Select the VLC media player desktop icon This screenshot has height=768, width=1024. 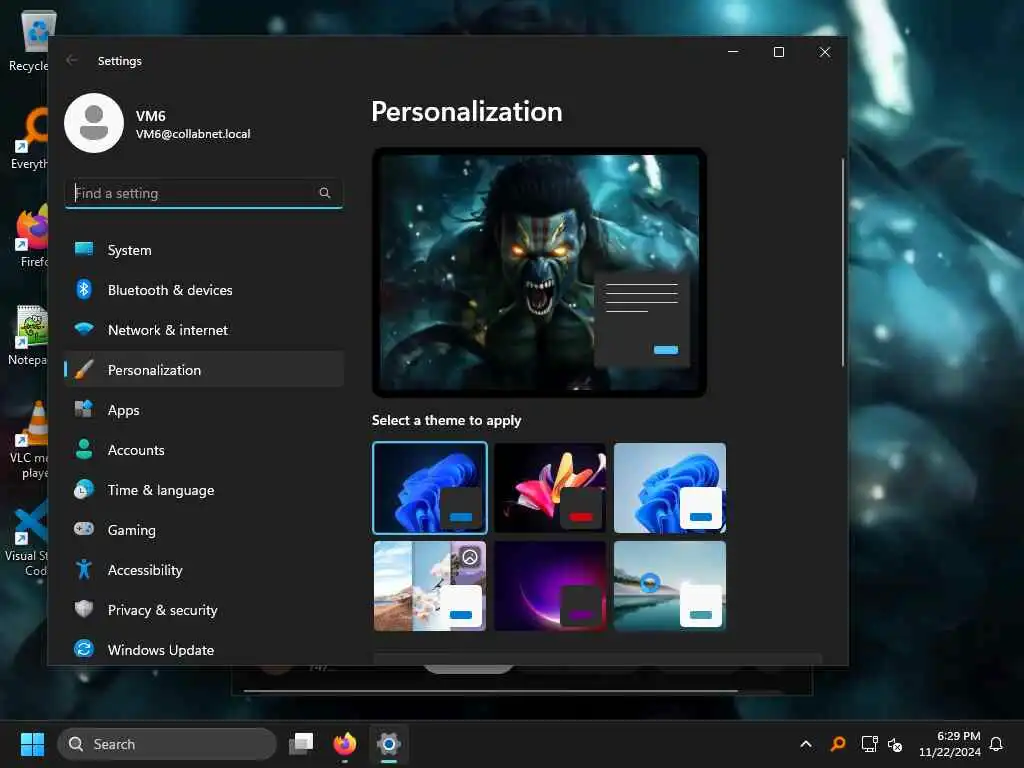point(29,441)
